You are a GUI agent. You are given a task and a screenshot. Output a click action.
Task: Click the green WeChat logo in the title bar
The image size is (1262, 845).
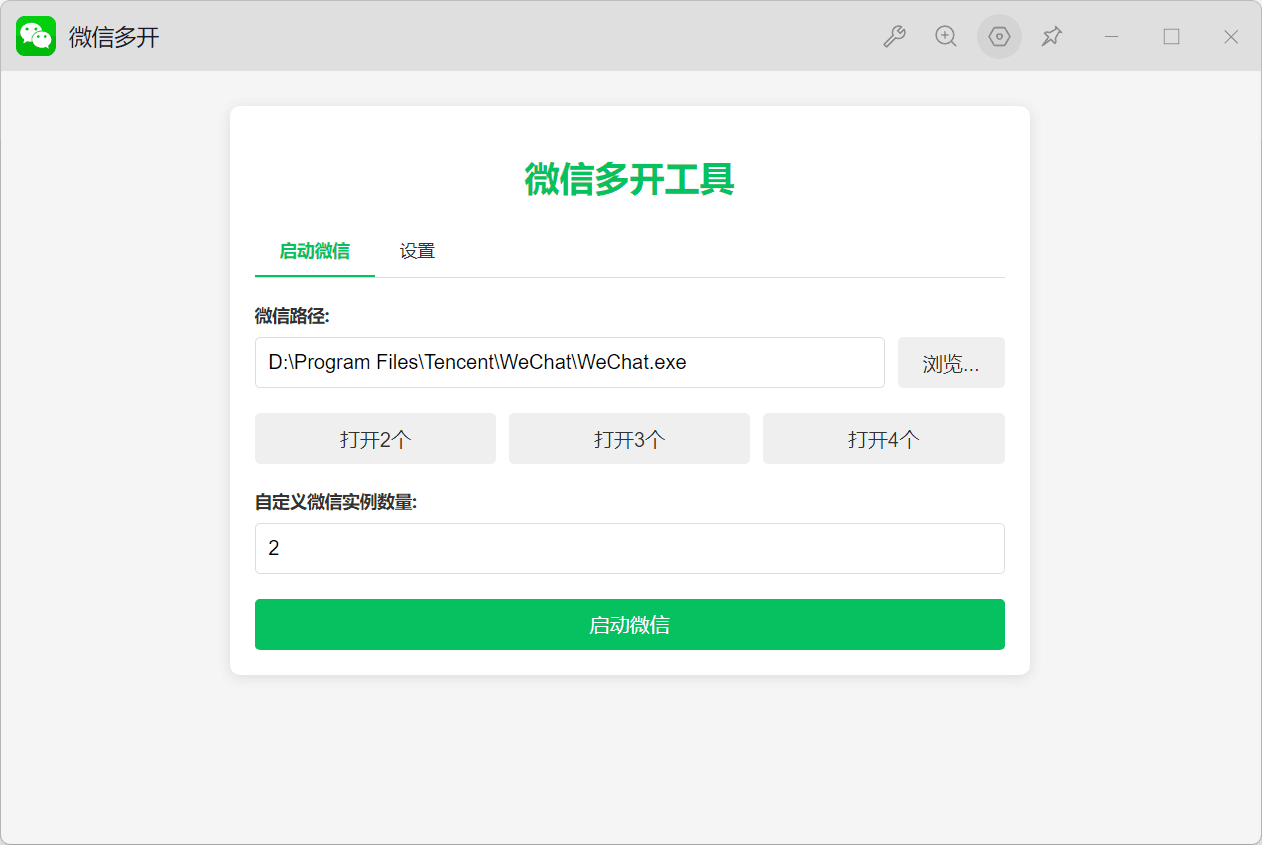[36, 36]
